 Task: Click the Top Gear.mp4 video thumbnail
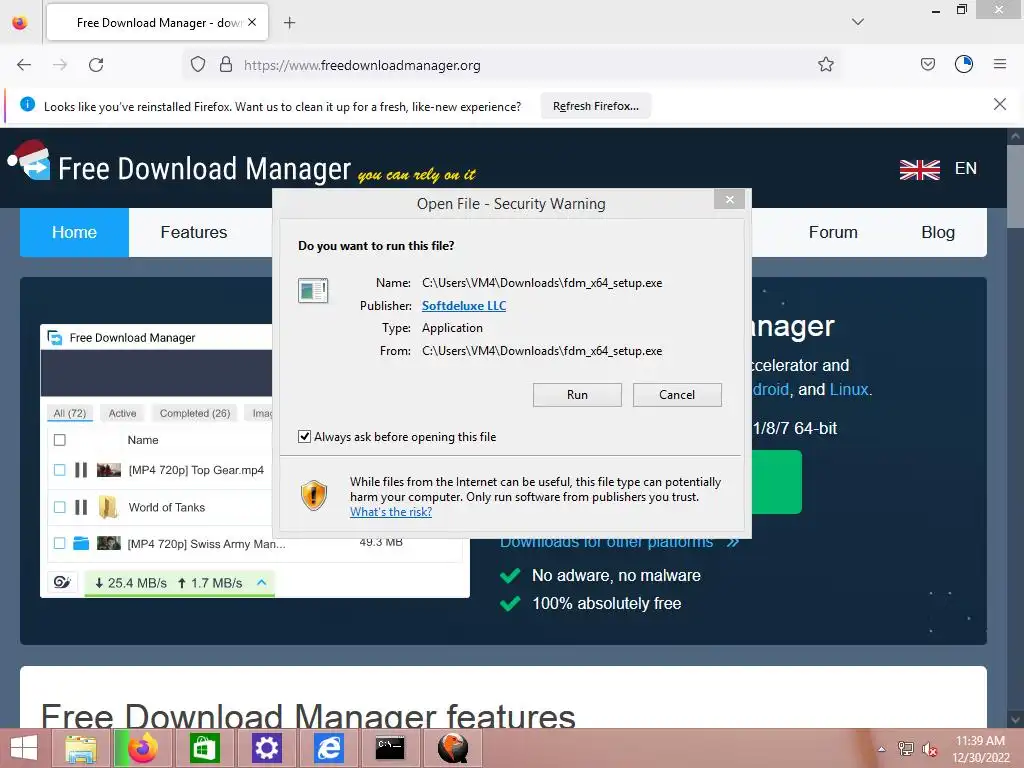coord(108,470)
